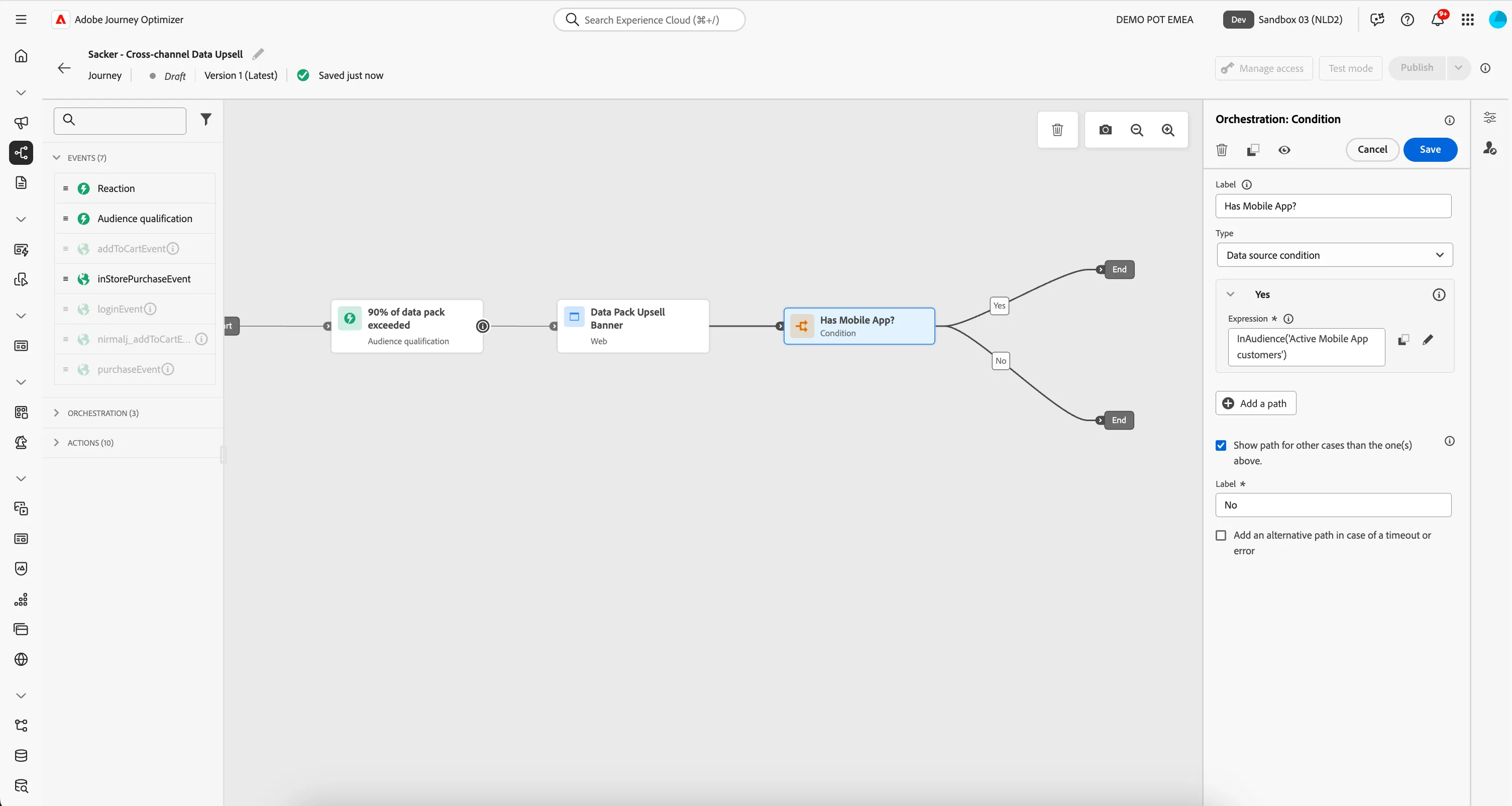Open access management user icon on right rail

click(1490, 148)
